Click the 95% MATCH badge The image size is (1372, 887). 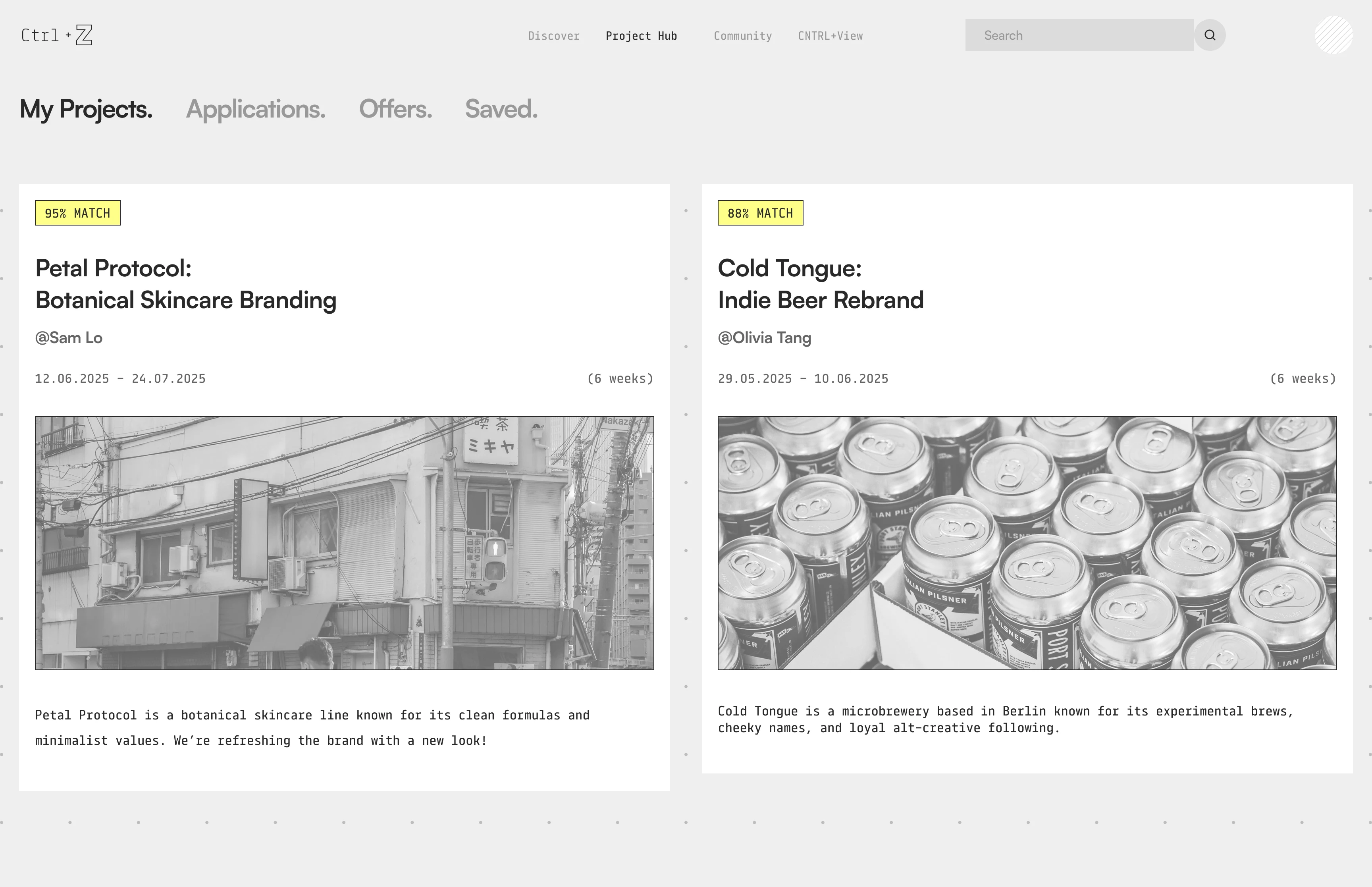pos(78,213)
